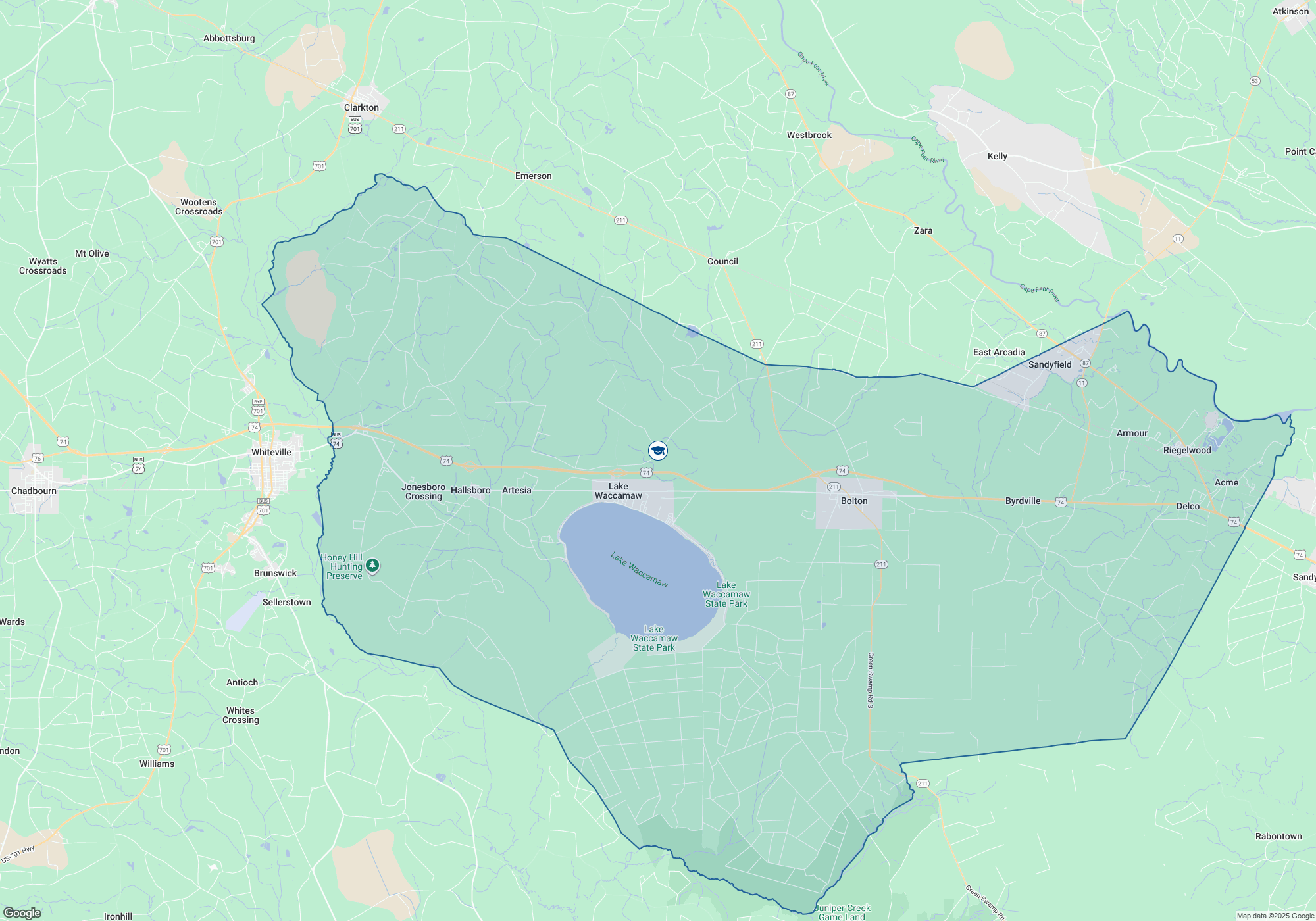Image resolution: width=1316 pixels, height=921 pixels.
Task: Click the Route 11 shield near Sandyfield
Action: [x=1082, y=382]
